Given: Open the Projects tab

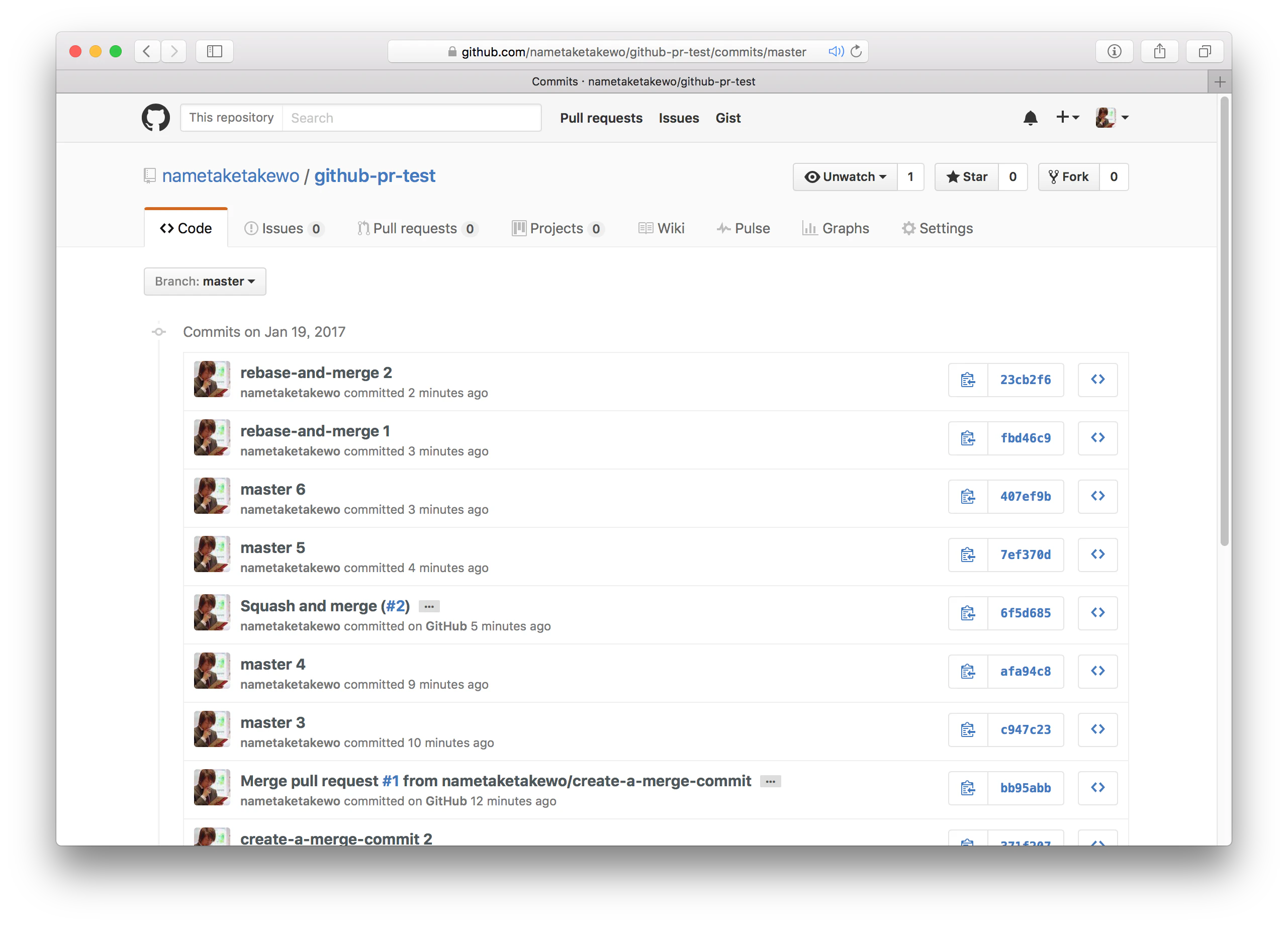Looking at the screenshot, I should 558,228.
